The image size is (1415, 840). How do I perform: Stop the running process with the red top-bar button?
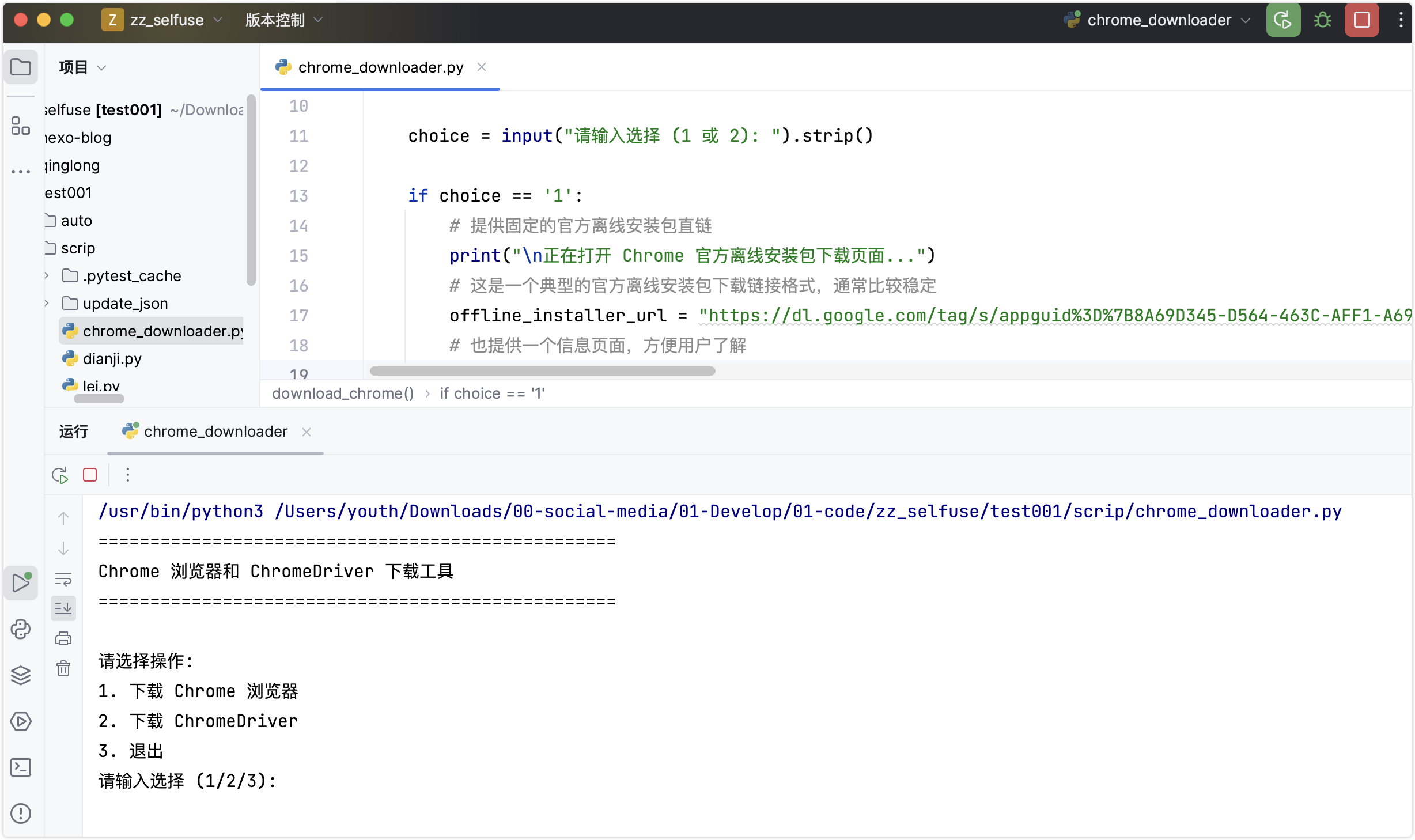(1361, 20)
